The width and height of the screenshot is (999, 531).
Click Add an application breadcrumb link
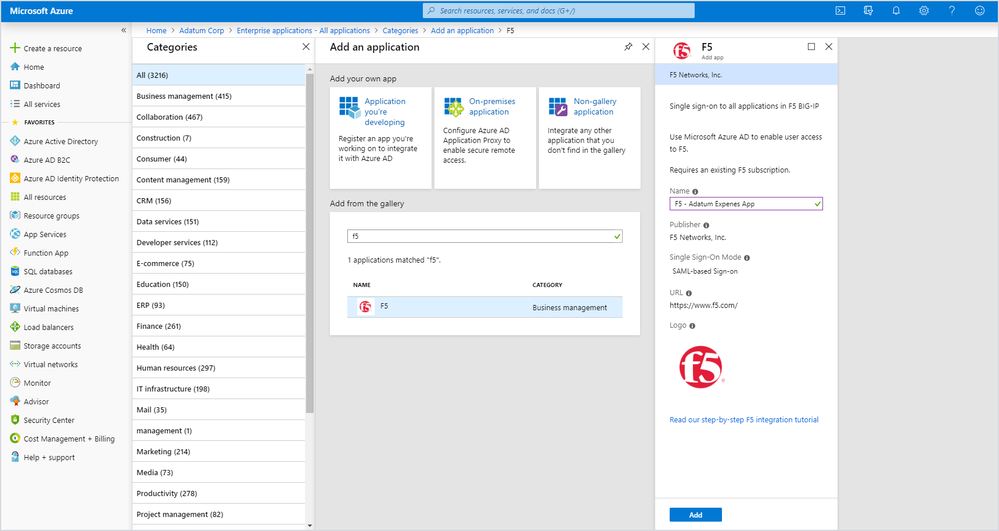pyautogui.click(x=462, y=31)
